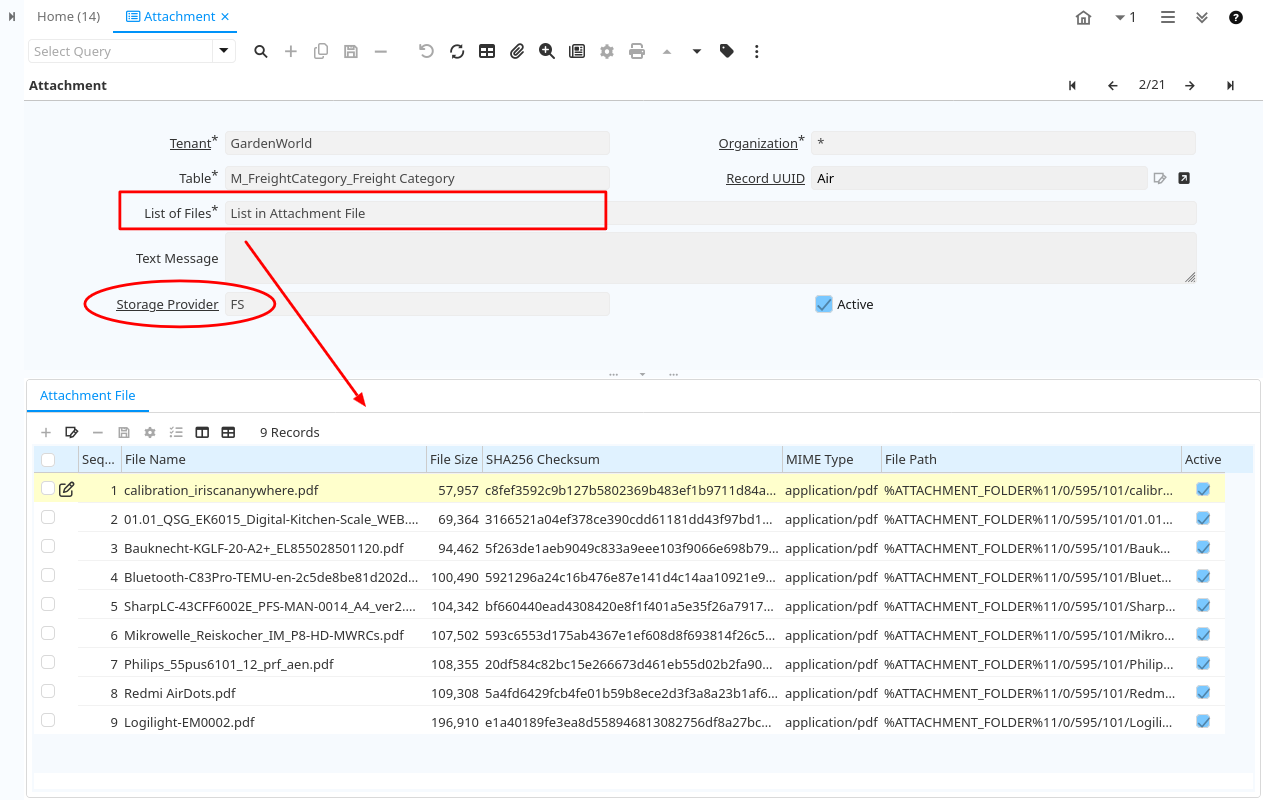This screenshot has width=1263, height=800.
Task: Click the Print icon in toolbar
Action: 637,51
